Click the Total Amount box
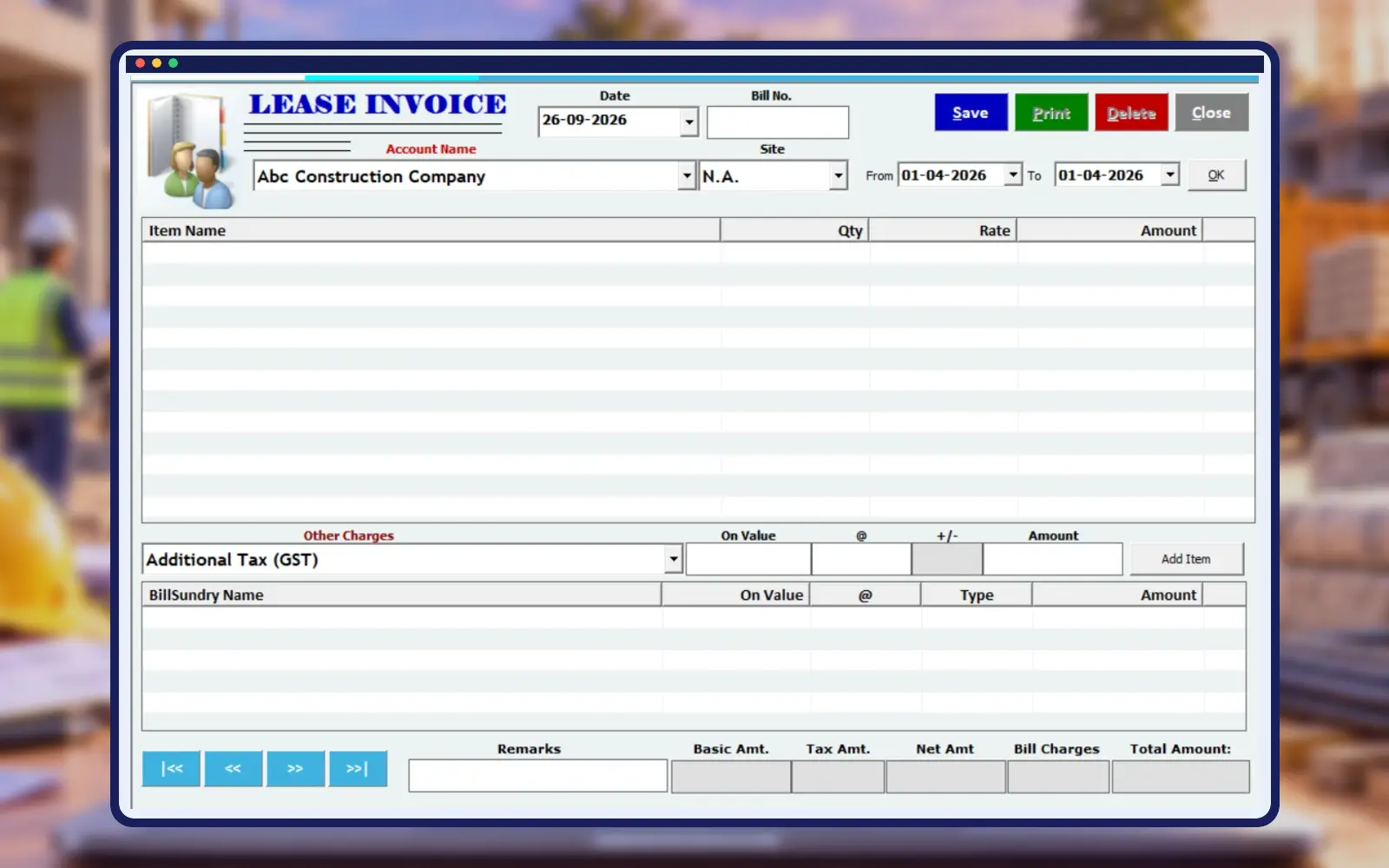Viewport: 1389px width, 868px height. pyautogui.click(x=1181, y=777)
